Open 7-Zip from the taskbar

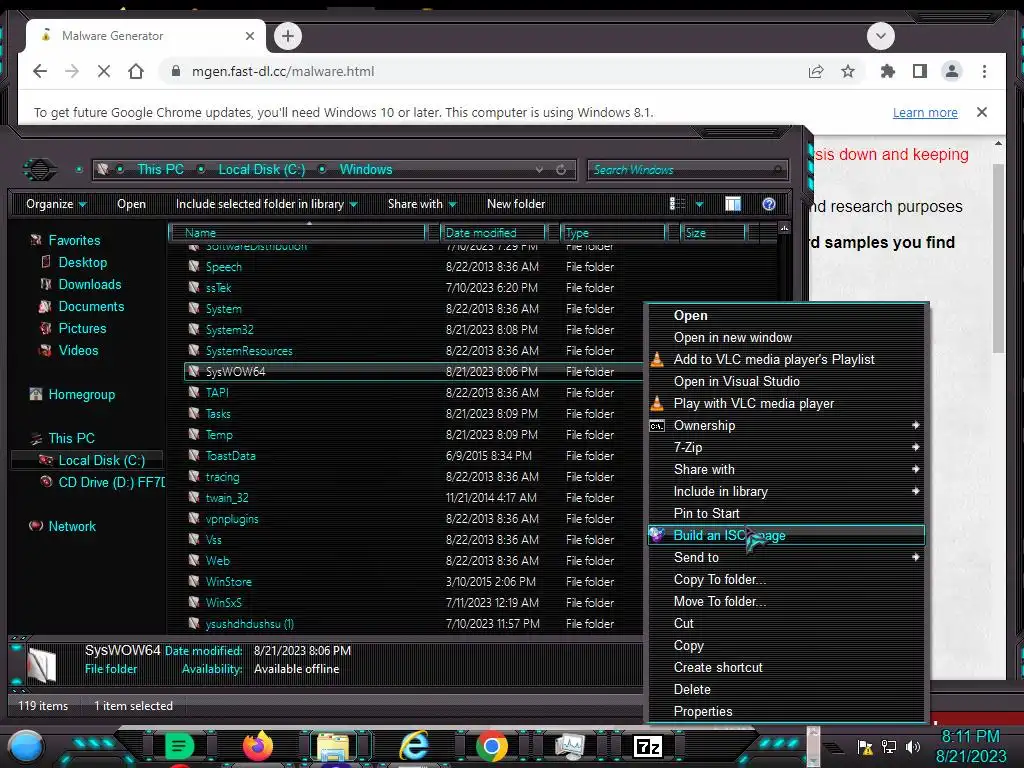pyautogui.click(x=648, y=746)
